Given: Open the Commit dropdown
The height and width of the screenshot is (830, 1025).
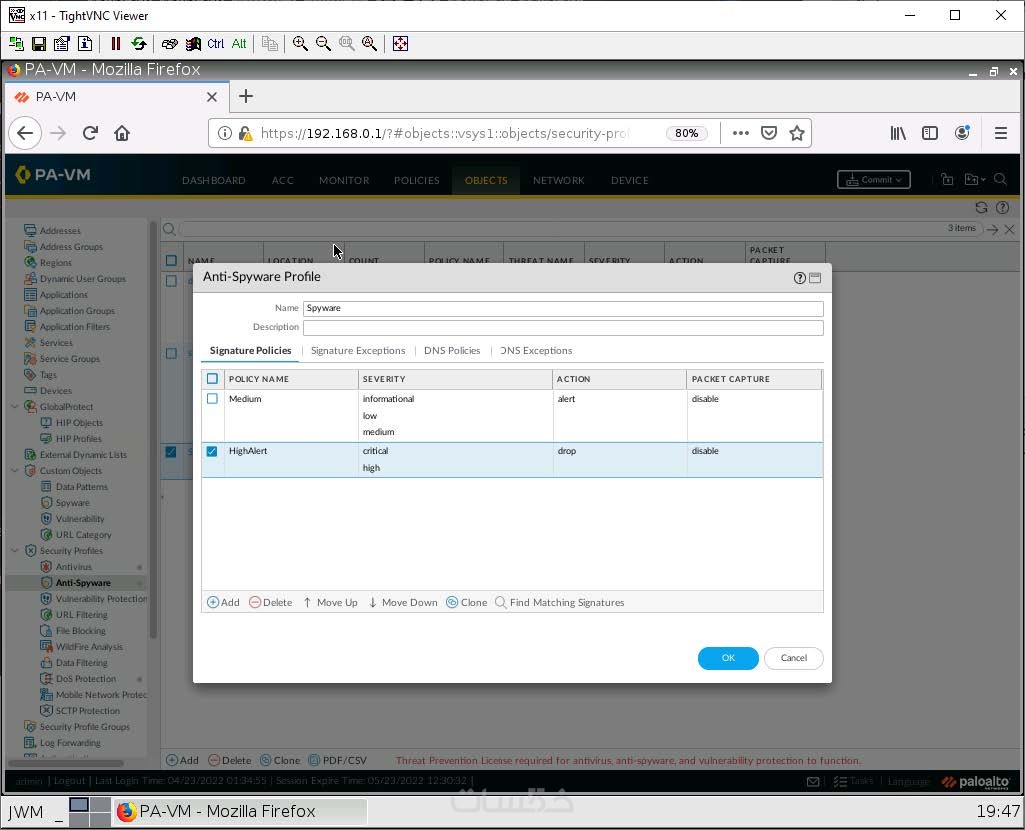Looking at the screenshot, I should pyautogui.click(x=874, y=180).
